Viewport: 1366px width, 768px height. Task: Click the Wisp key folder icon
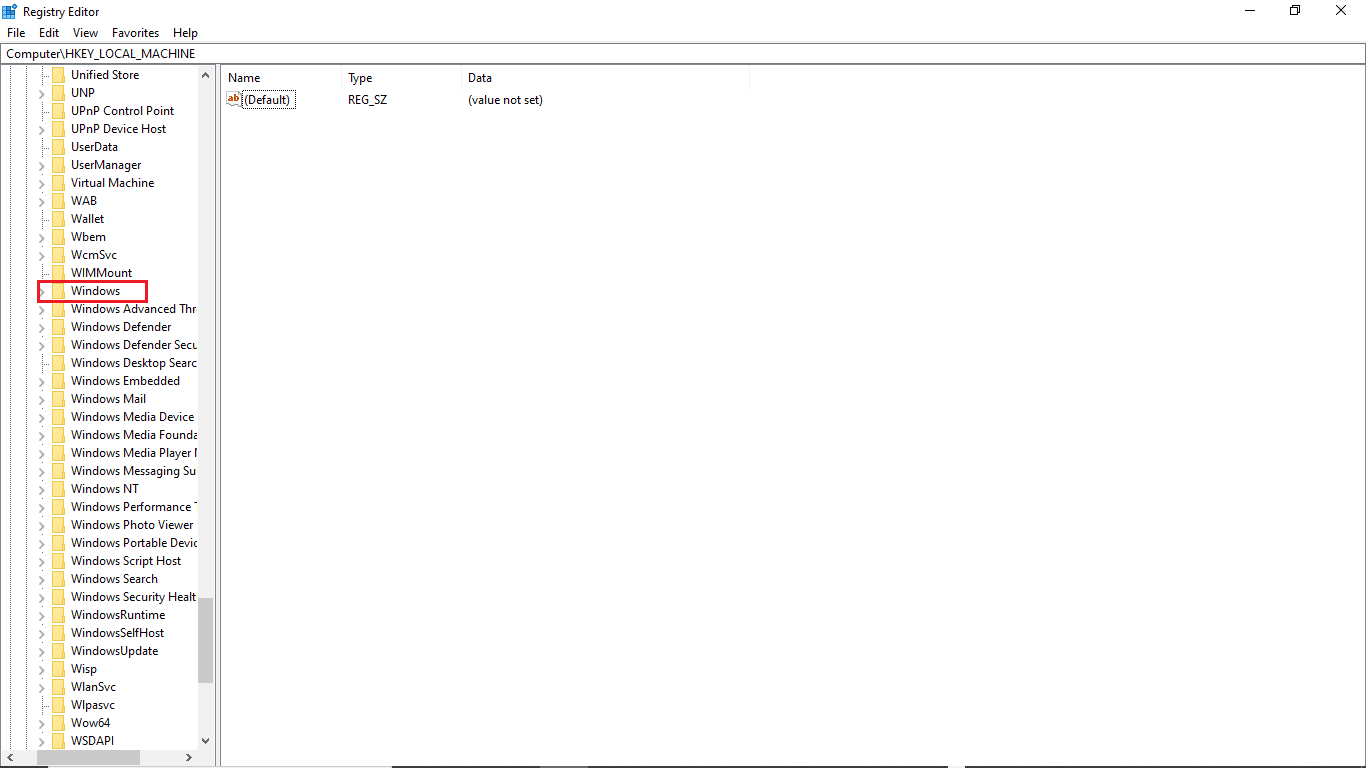click(58, 669)
